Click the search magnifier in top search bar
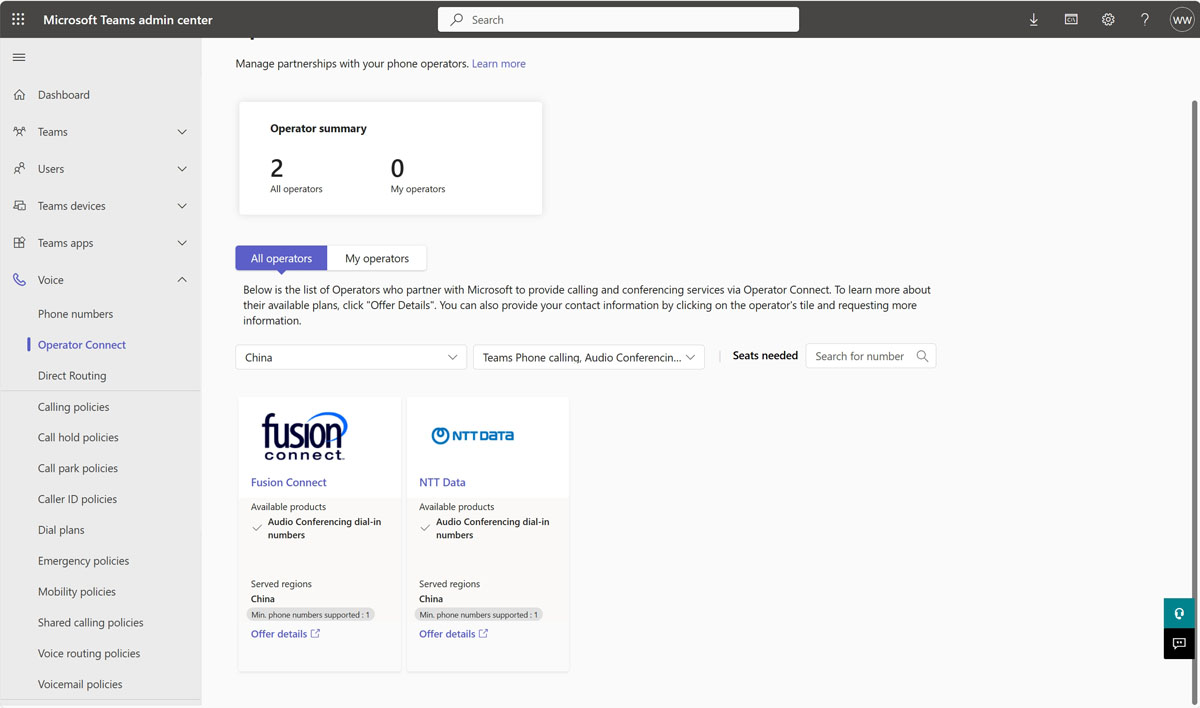Screen dimensions: 1200x708 click(457, 19)
